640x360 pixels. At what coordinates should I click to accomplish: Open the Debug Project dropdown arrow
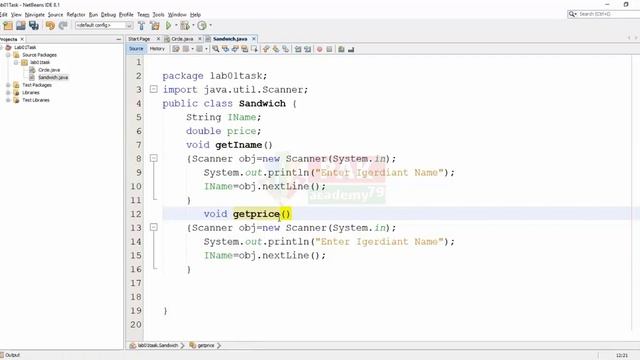click(193, 25)
